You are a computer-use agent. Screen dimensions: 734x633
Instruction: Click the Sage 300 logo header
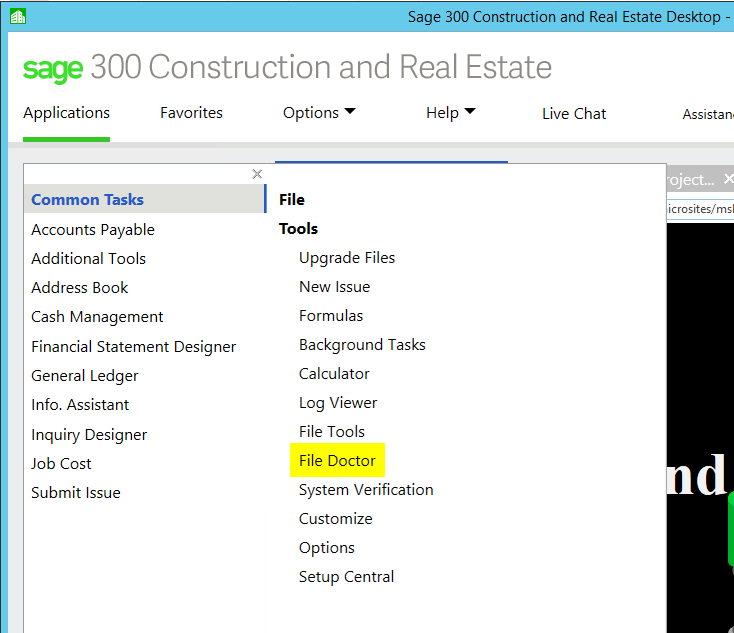point(287,67)
